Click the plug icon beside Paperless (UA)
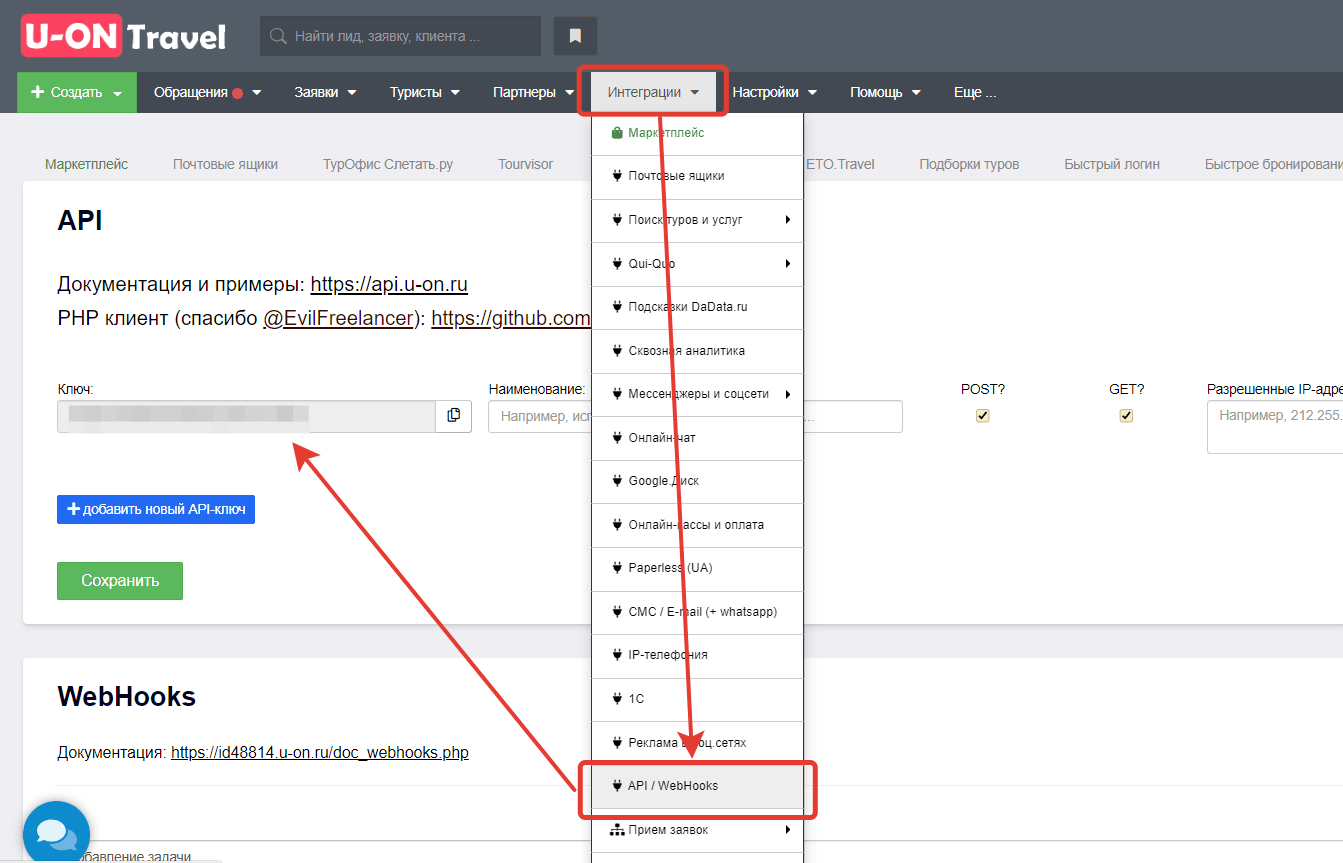 click(617, 568)
